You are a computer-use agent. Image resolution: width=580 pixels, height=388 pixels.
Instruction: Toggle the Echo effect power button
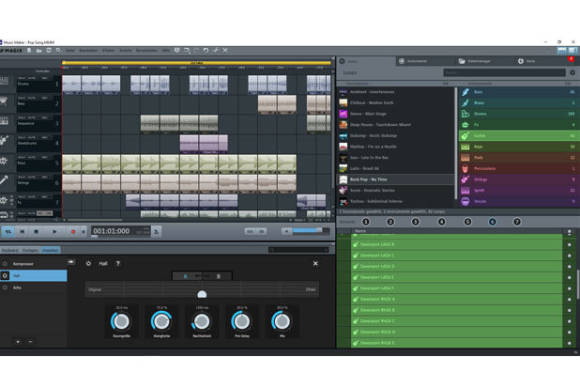coord(5,287)
